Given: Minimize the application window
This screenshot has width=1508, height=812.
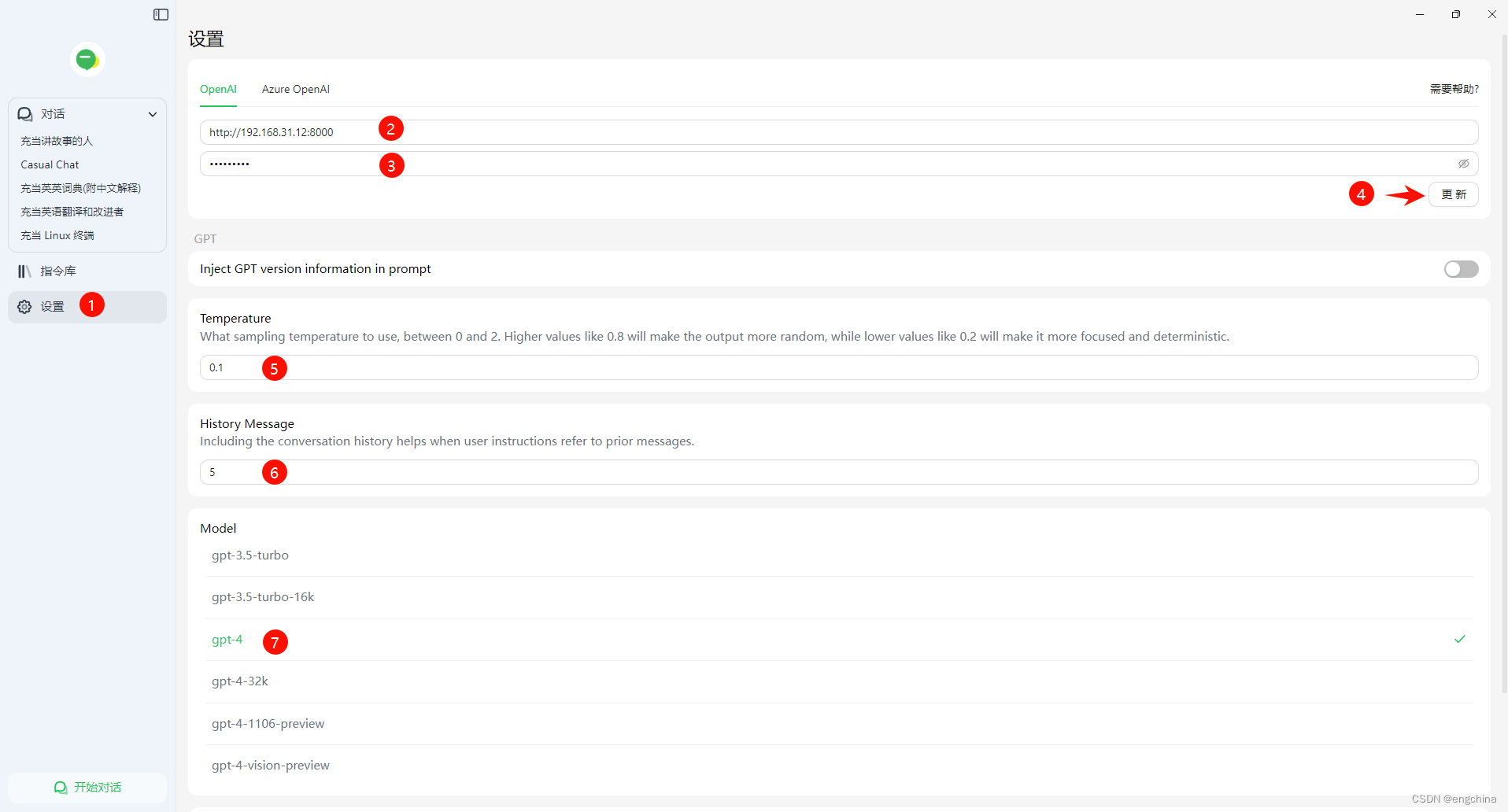Looking at the screenshot, I should point(1420,14).
